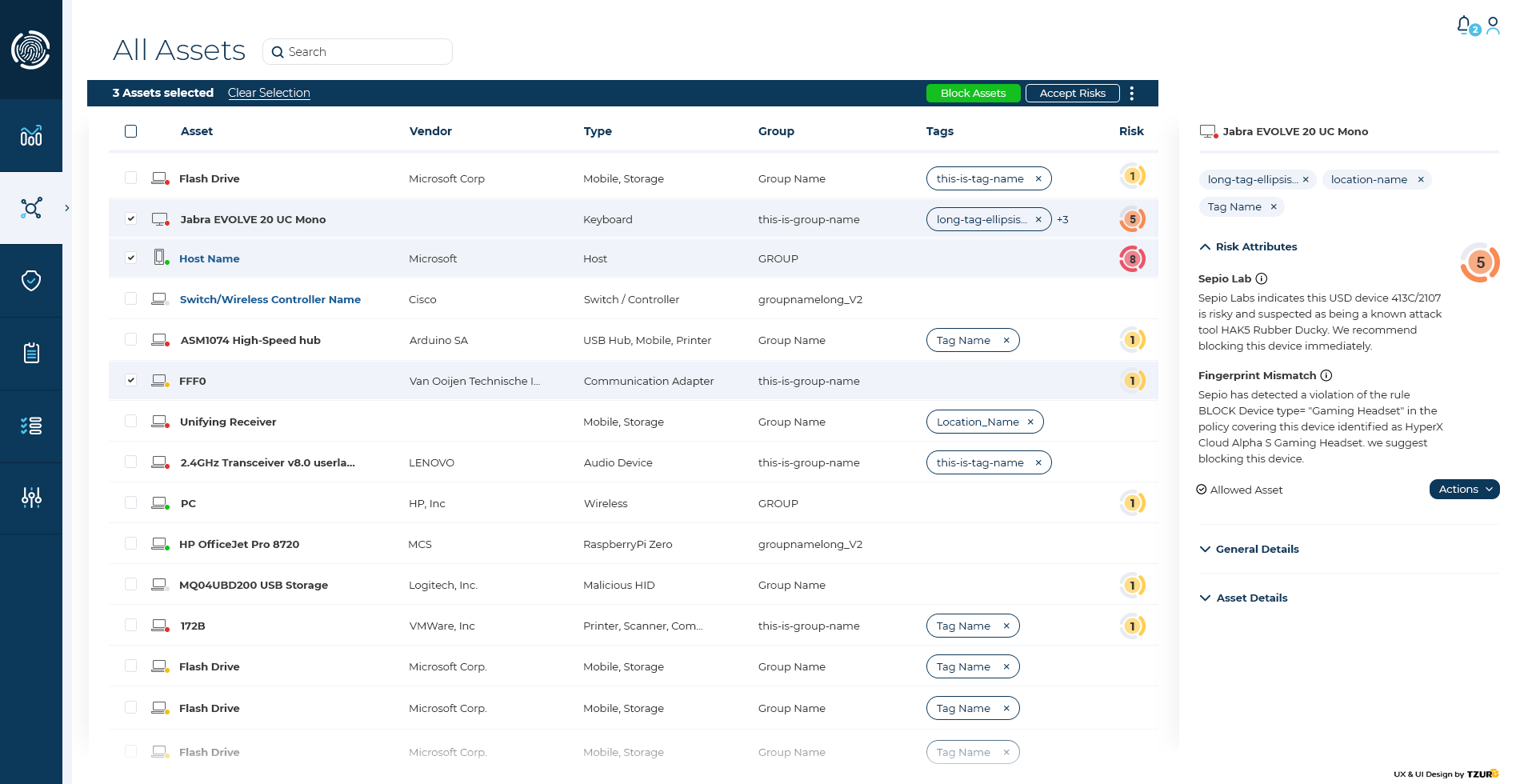The height and width of the screenshot is (784, 1536).
Task: Open the network assets sidebar icon
Action: [x=31, y=208]
